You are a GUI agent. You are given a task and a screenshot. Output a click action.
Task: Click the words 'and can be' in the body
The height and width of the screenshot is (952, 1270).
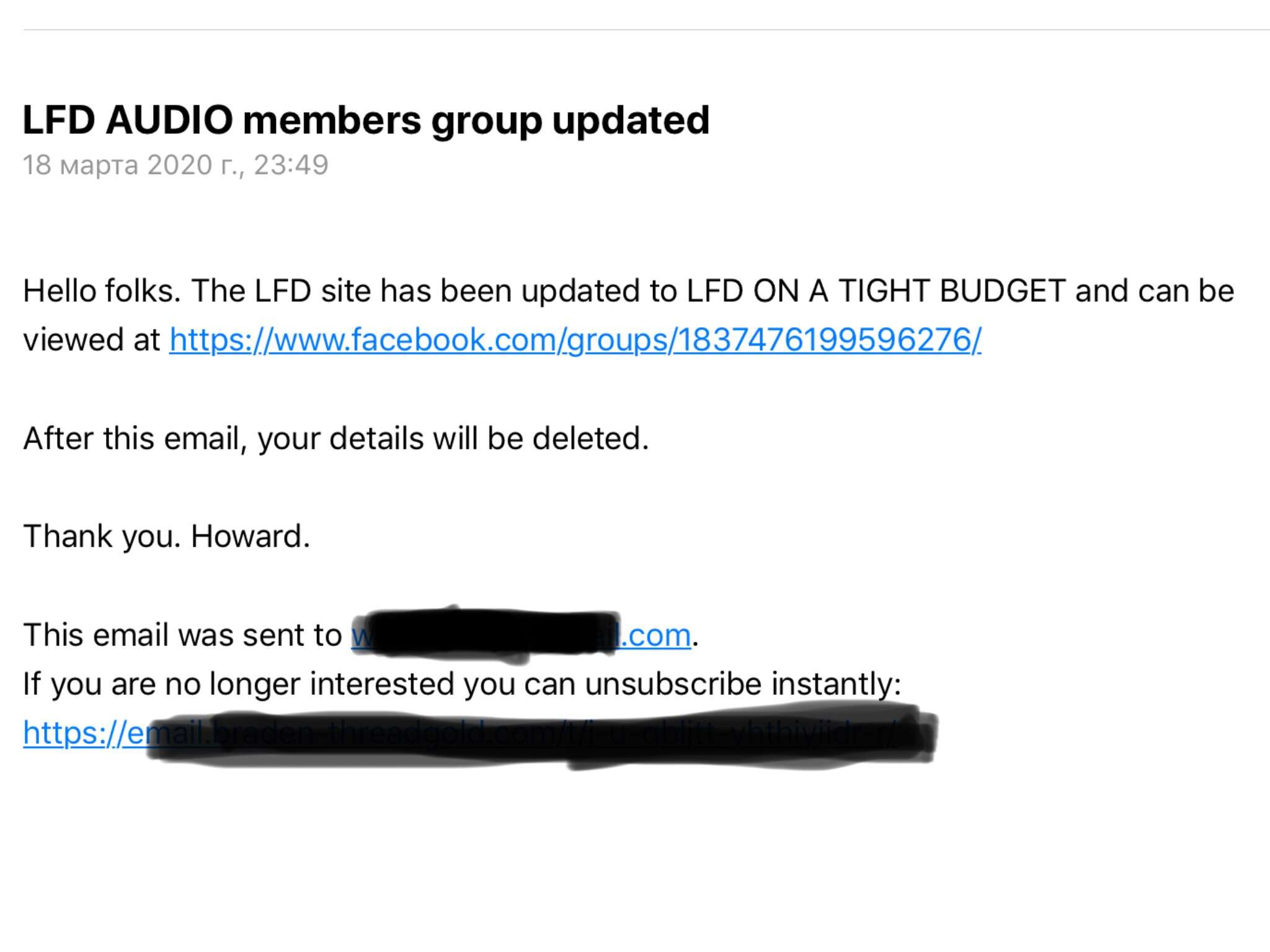1154,291
